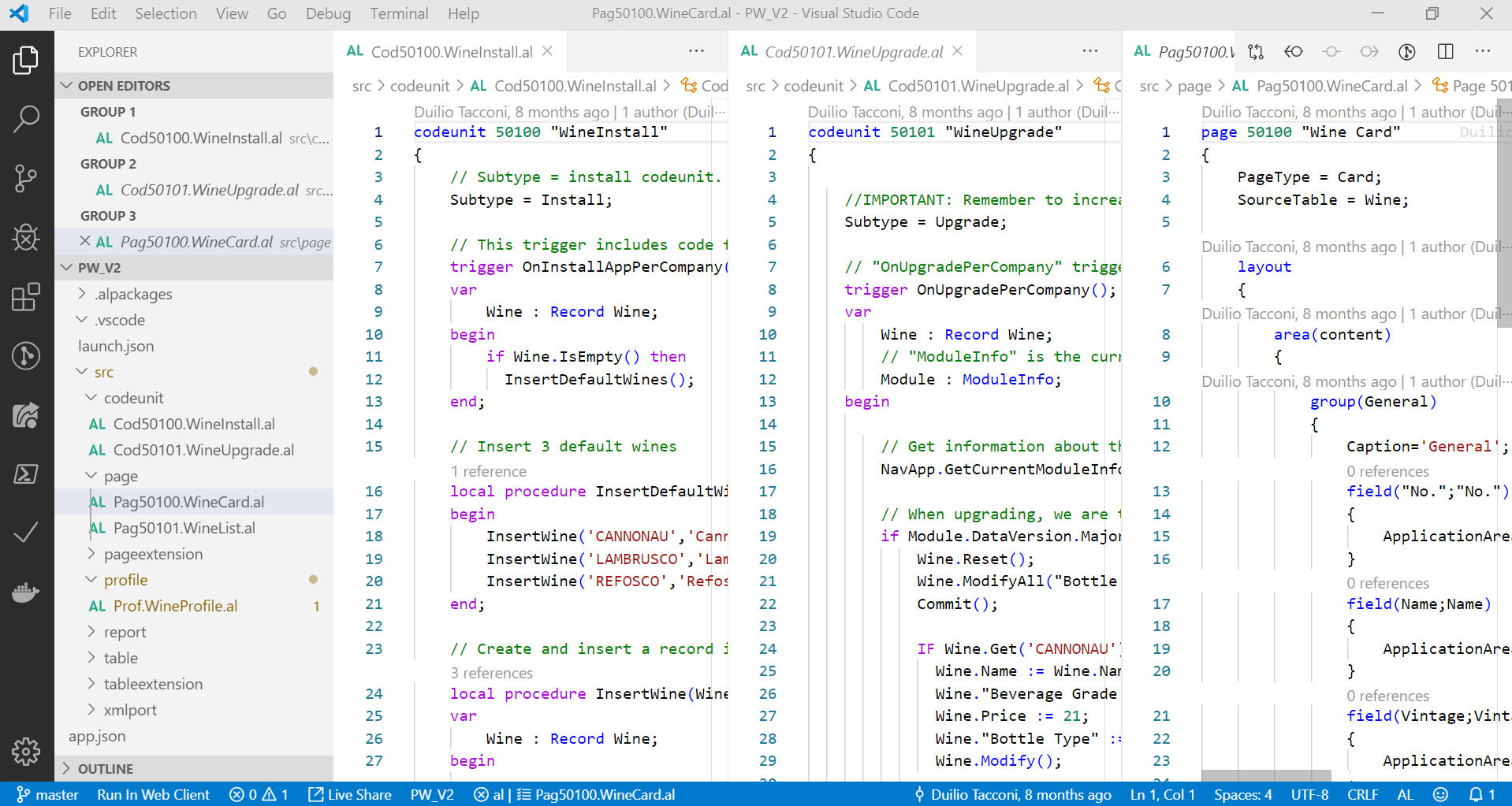Collapse the profile folder
Image resolution: width=1512 pixels, height=806 pixels.
pos(194,580)
